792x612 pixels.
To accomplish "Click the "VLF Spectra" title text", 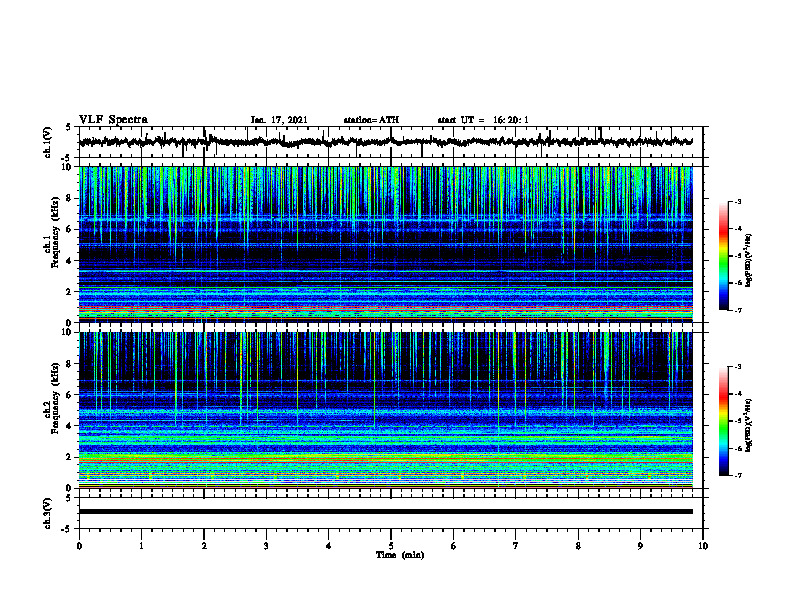I will pos(113,119).
